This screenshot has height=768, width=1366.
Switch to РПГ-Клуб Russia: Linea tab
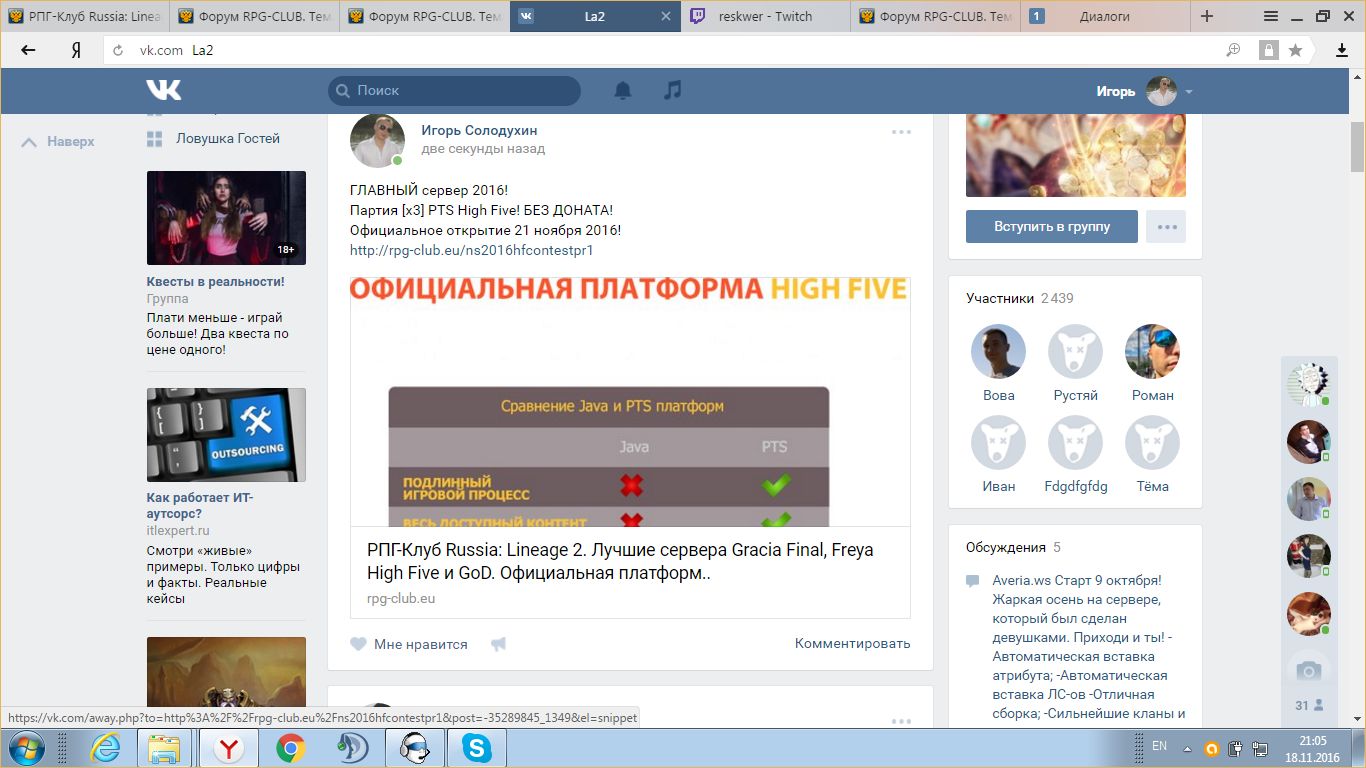point(84,16)
